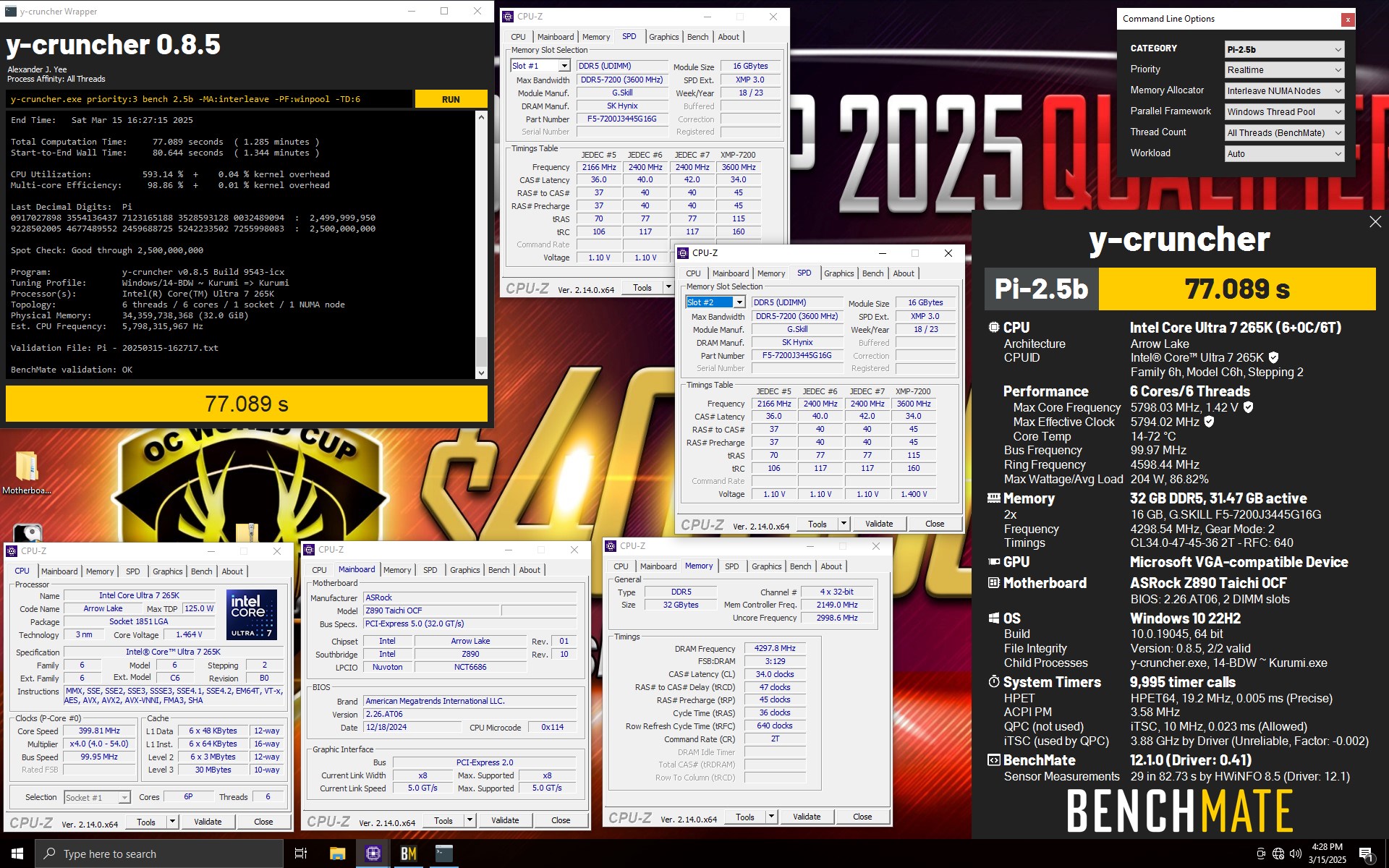Open the Parallel Framework dropdown
Screen dimensions: 1389x868
(1284, 111)
